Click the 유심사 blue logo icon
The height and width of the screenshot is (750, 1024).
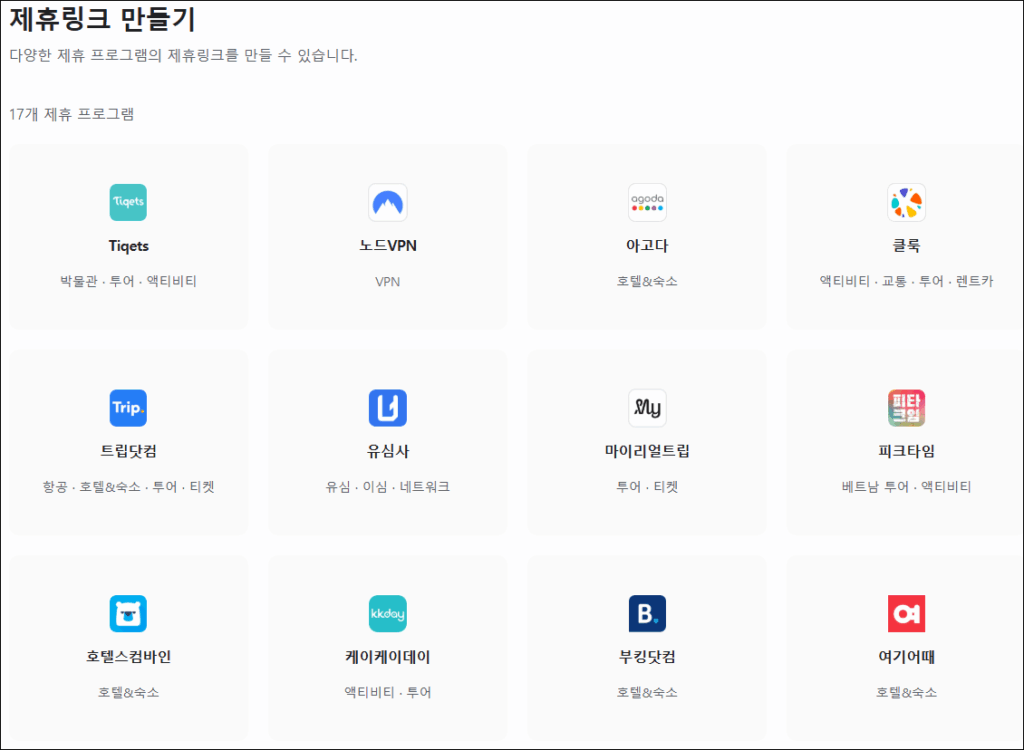point(388,408)
